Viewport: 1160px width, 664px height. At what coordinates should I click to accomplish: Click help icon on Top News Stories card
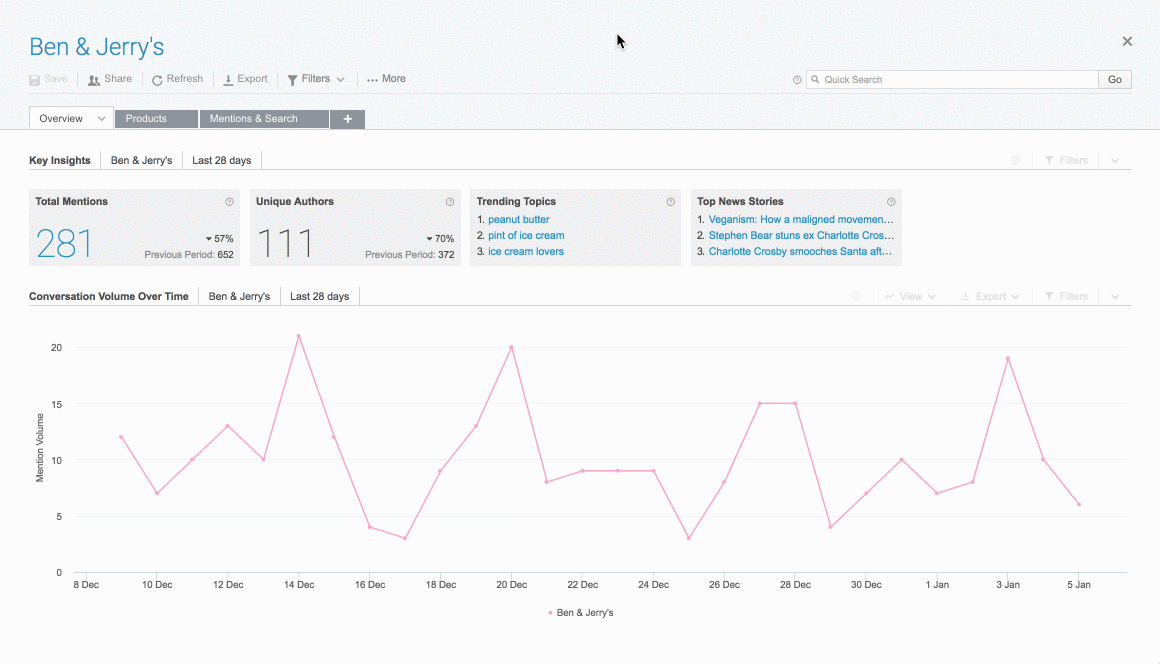click(x=891, y=202)
